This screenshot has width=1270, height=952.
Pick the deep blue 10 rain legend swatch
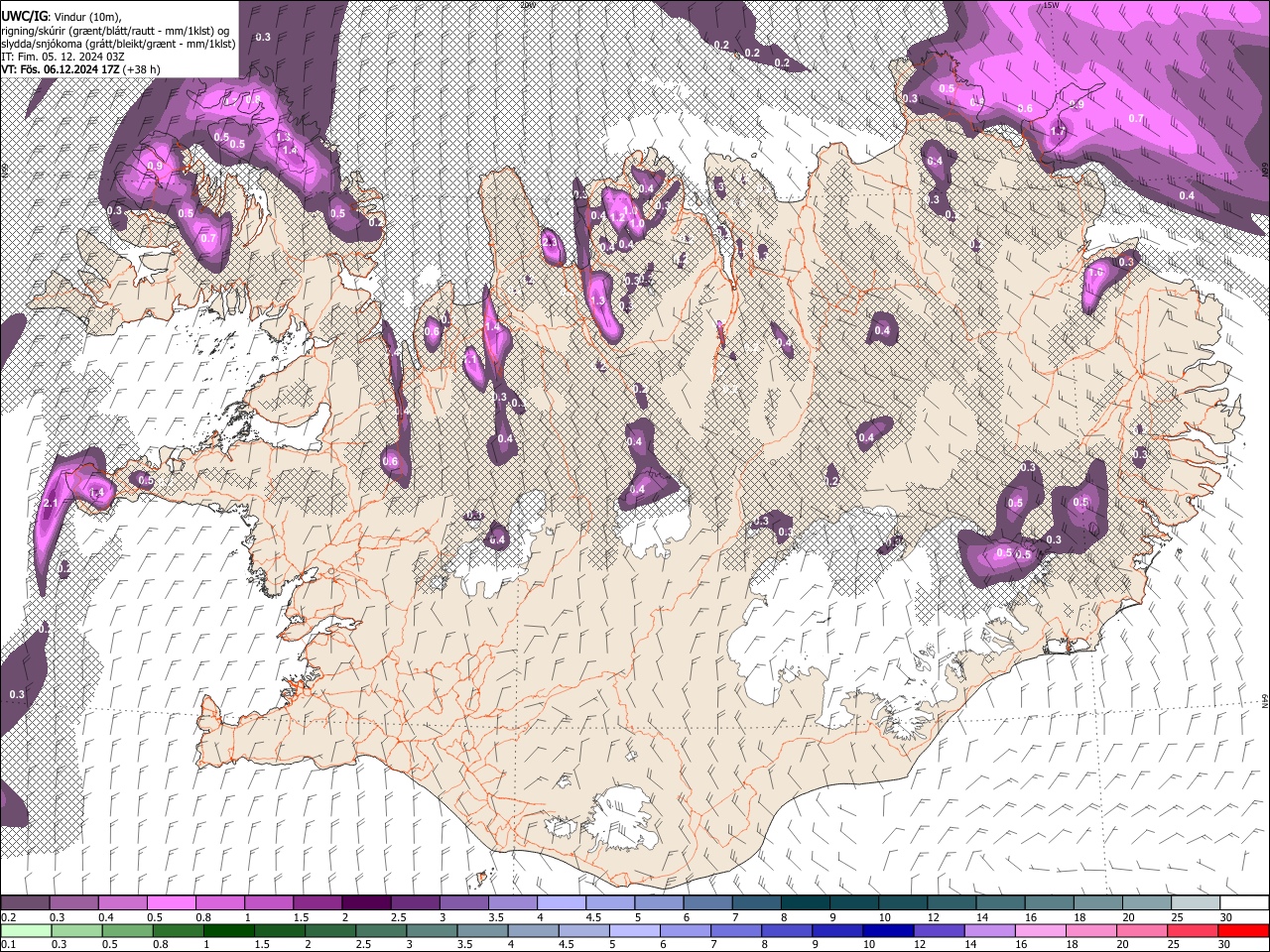[886, 930]
